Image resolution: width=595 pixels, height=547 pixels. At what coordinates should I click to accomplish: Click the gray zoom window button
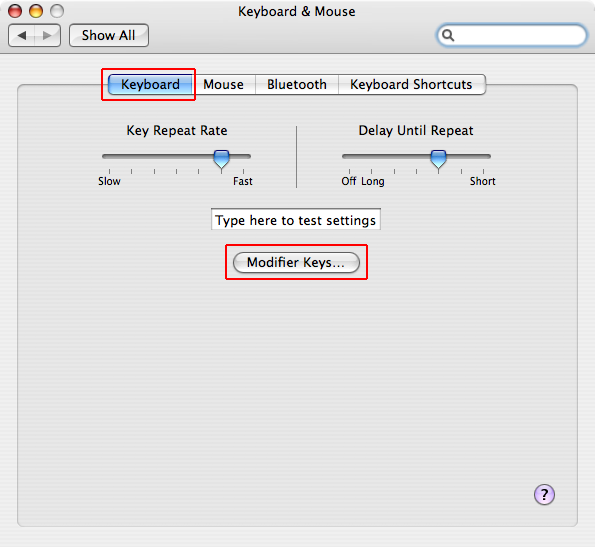(57, 11)
